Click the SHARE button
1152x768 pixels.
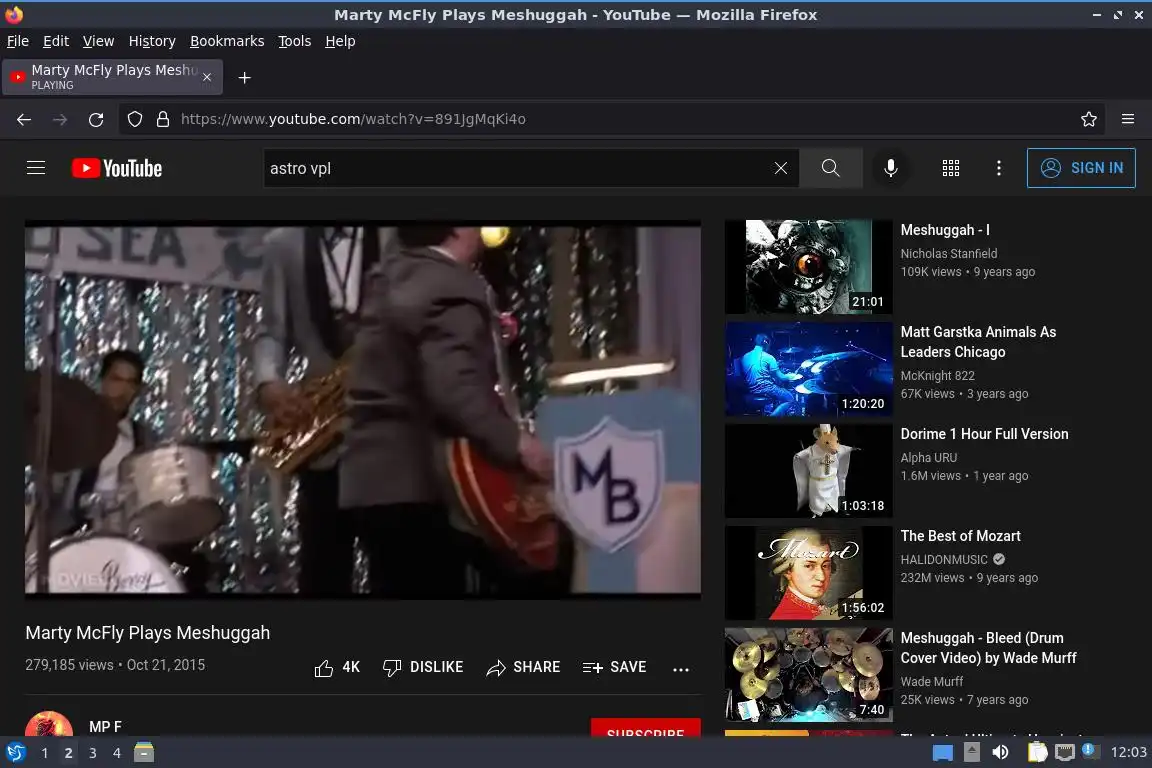tap(523, 667)
